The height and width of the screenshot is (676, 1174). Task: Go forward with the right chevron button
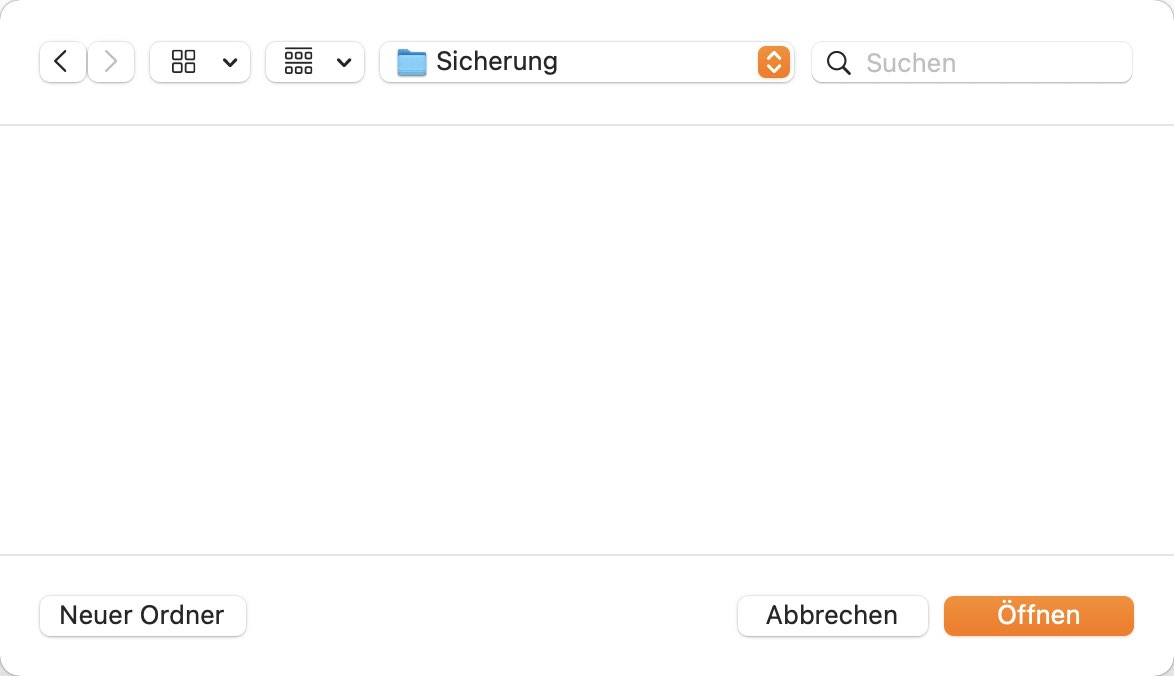coord(111,61)
